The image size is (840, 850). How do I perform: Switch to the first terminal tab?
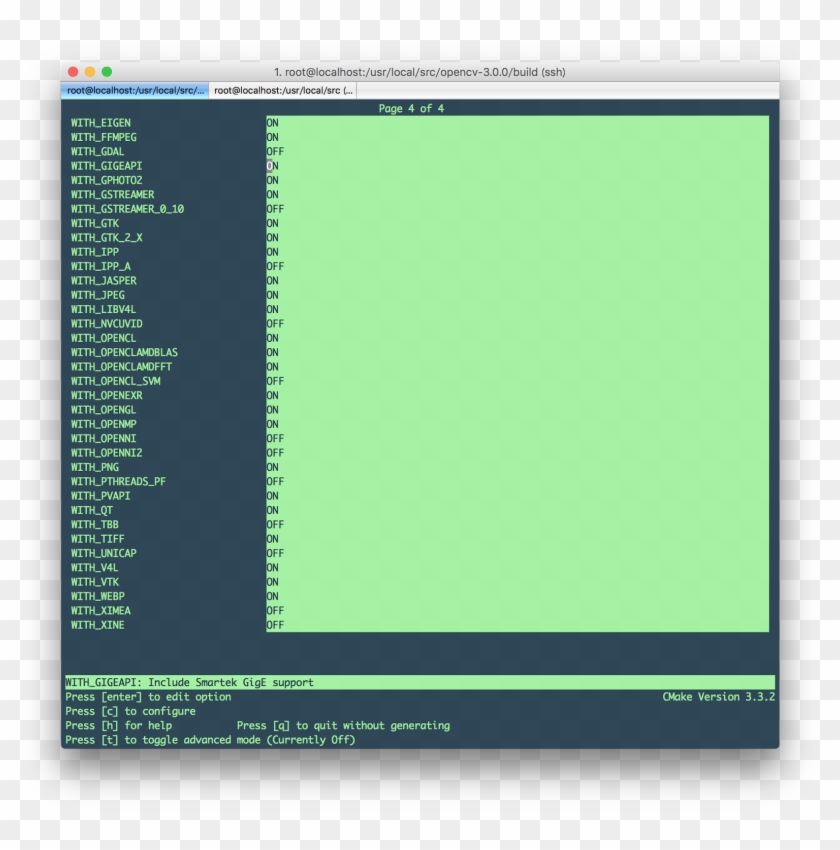click(135, 91)
